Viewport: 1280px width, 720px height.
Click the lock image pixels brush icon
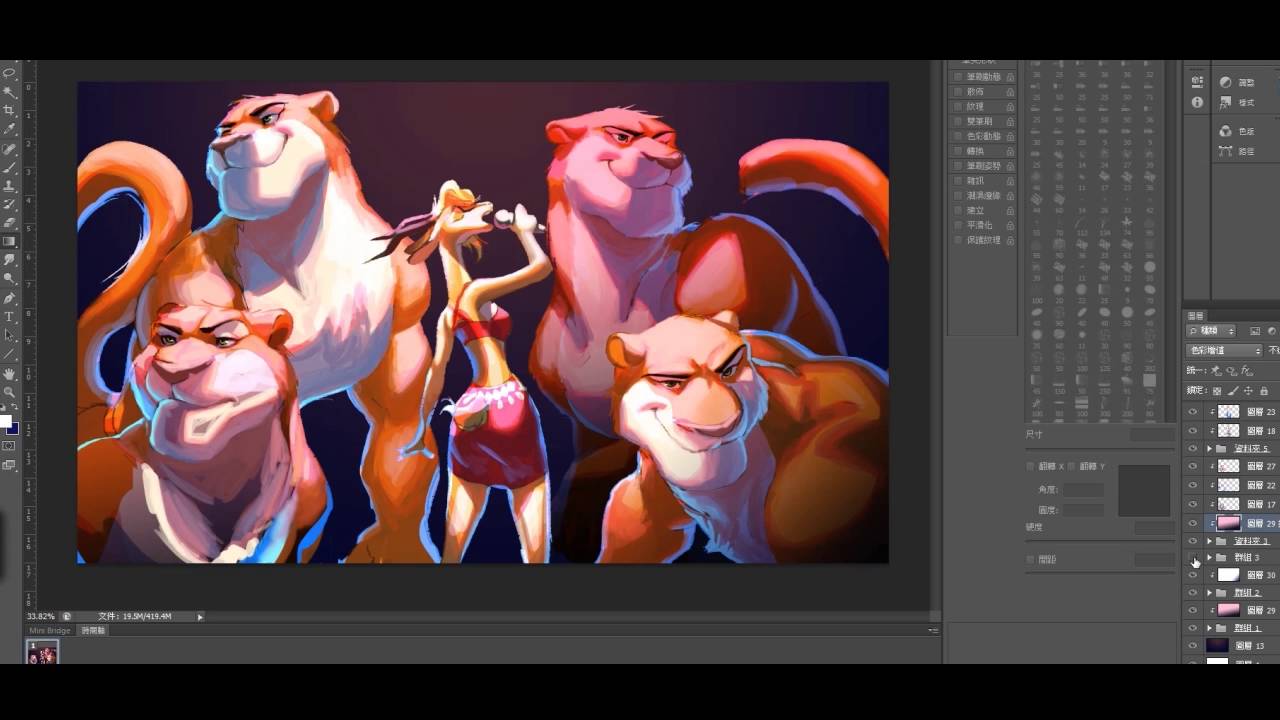coord(1233,391)
